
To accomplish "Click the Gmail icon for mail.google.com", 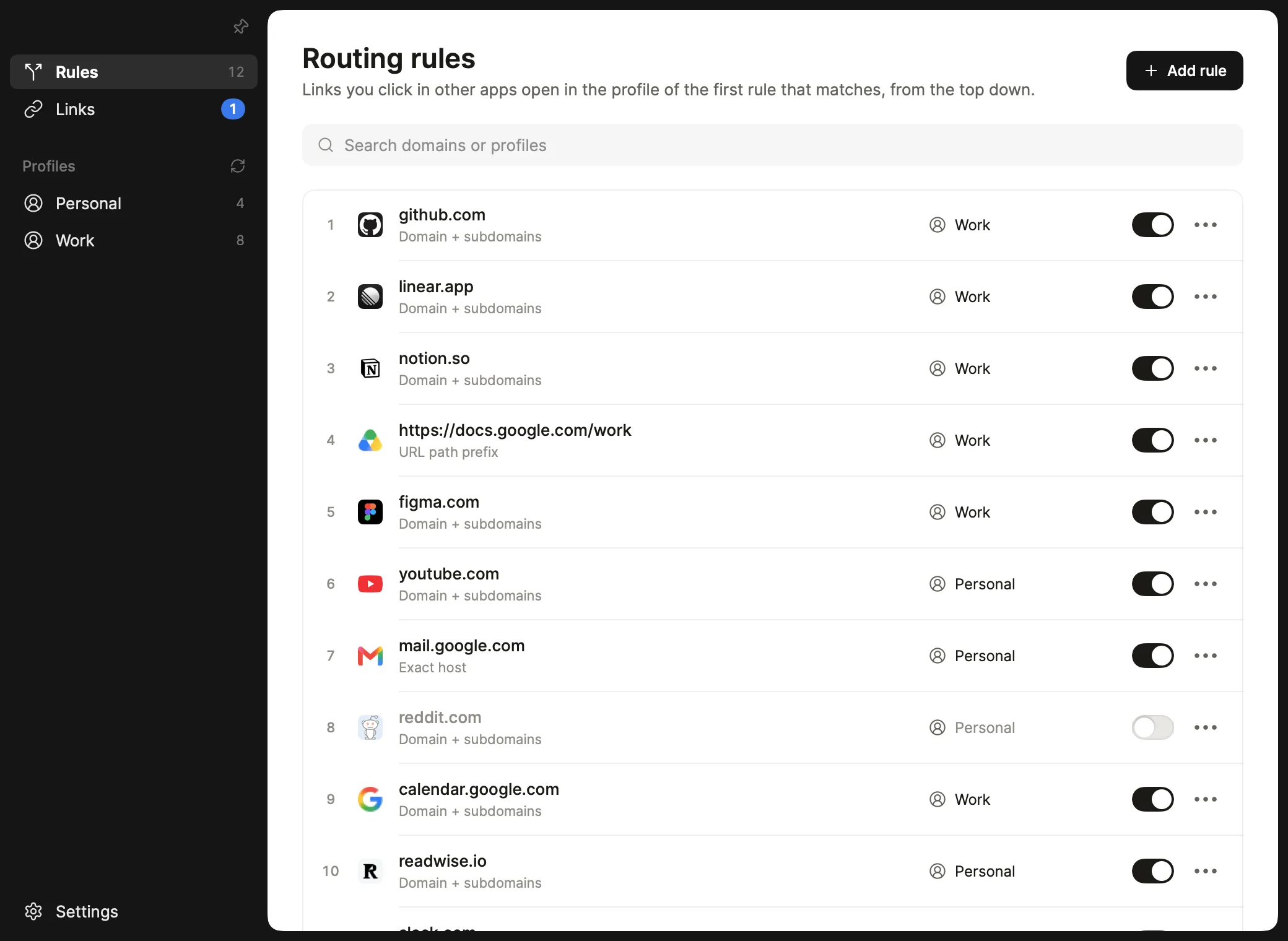I will click(370, 656).
